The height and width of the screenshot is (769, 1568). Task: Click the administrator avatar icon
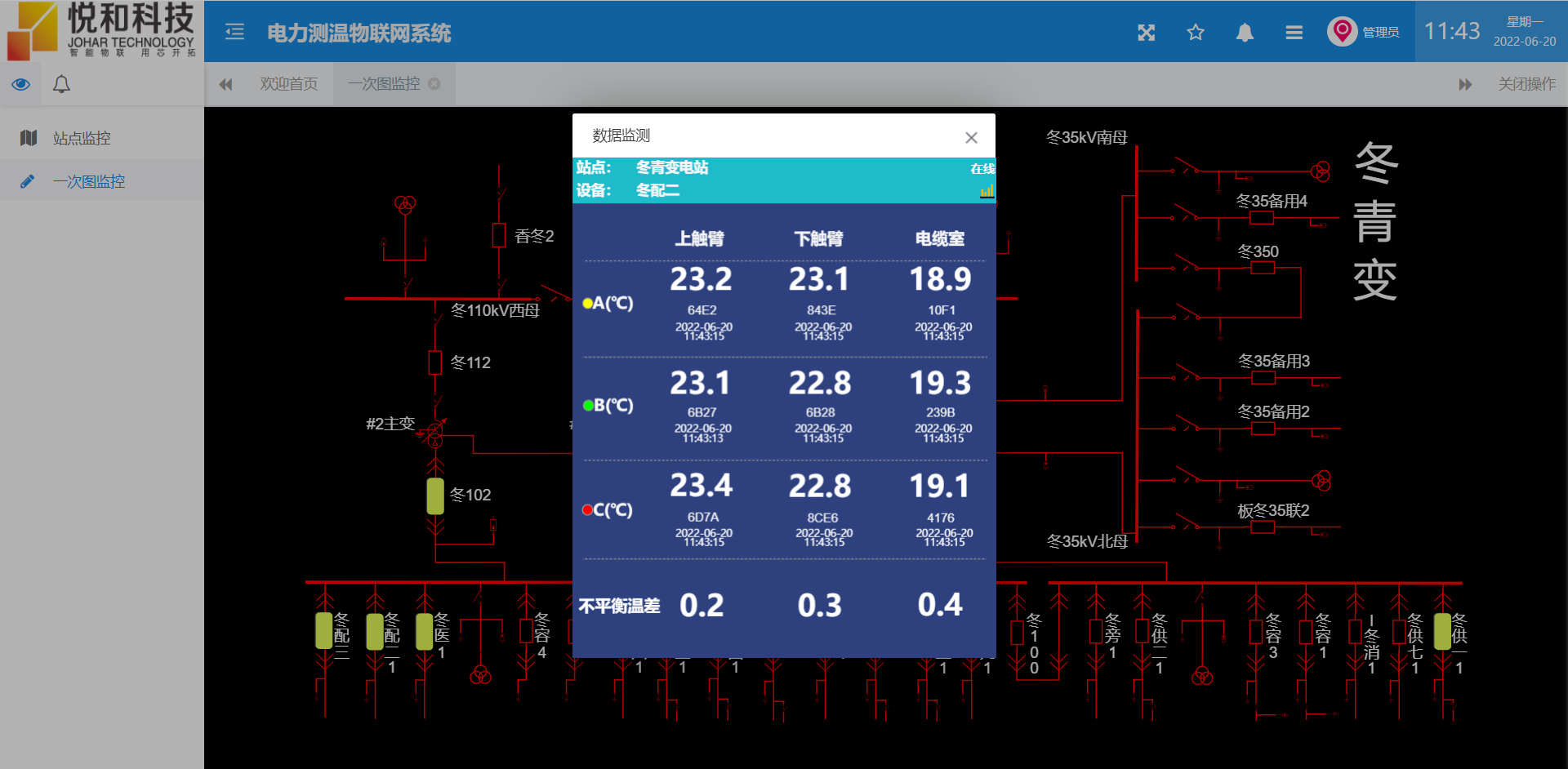tap(1342, 32)
